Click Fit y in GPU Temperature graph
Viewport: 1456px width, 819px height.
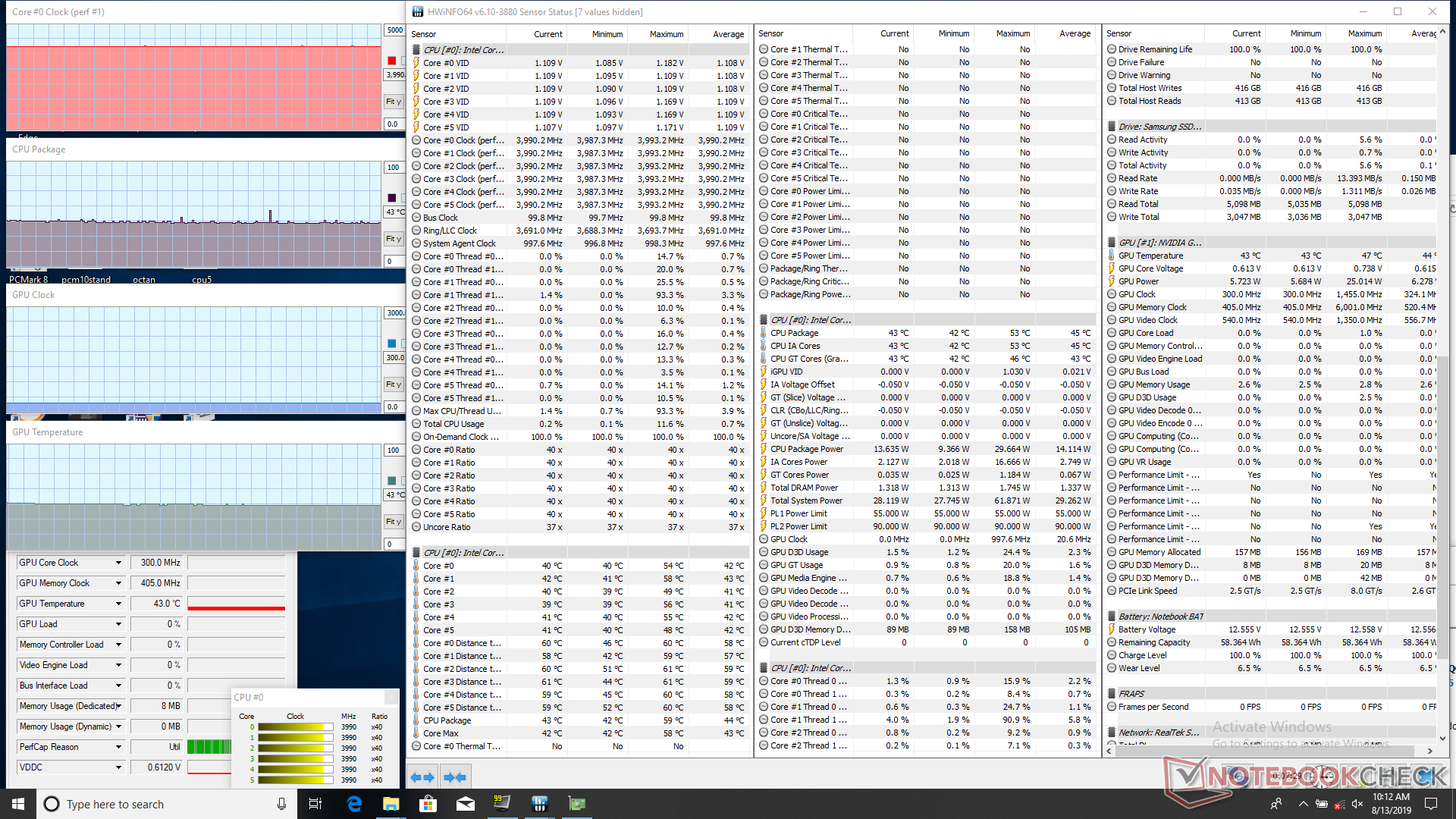pos(393,522)
